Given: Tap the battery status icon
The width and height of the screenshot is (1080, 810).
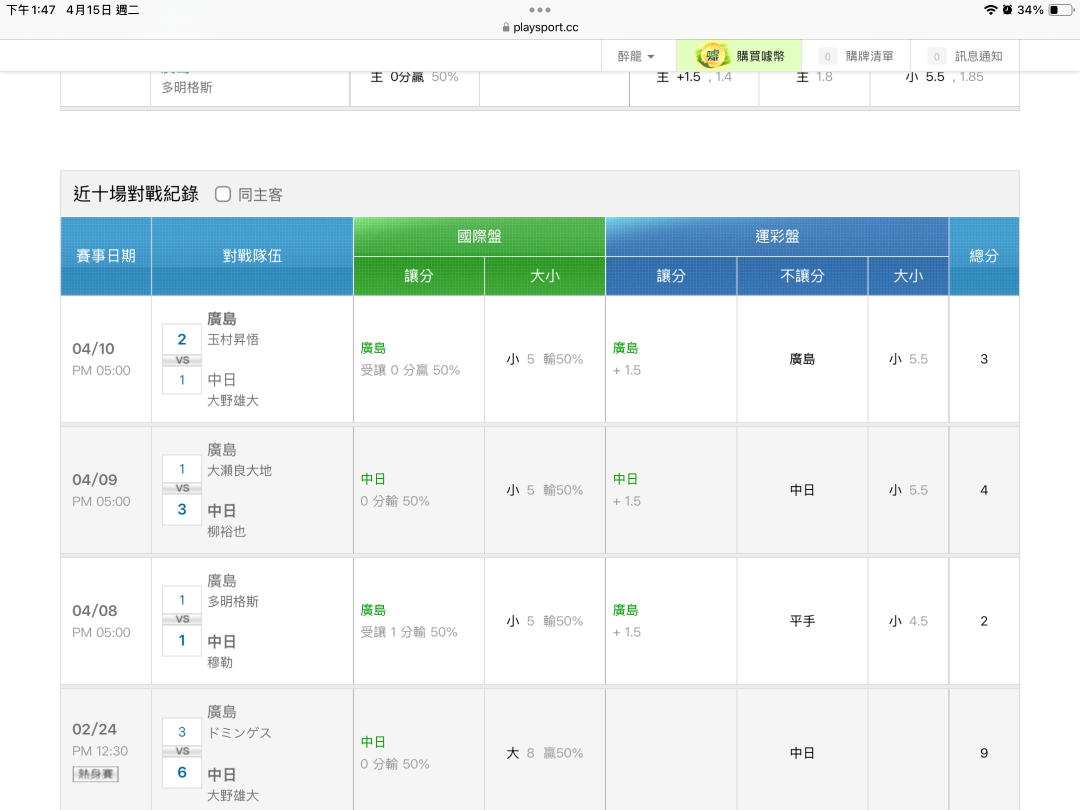Looking at the screenshot, I should (x=1060, y=10).
